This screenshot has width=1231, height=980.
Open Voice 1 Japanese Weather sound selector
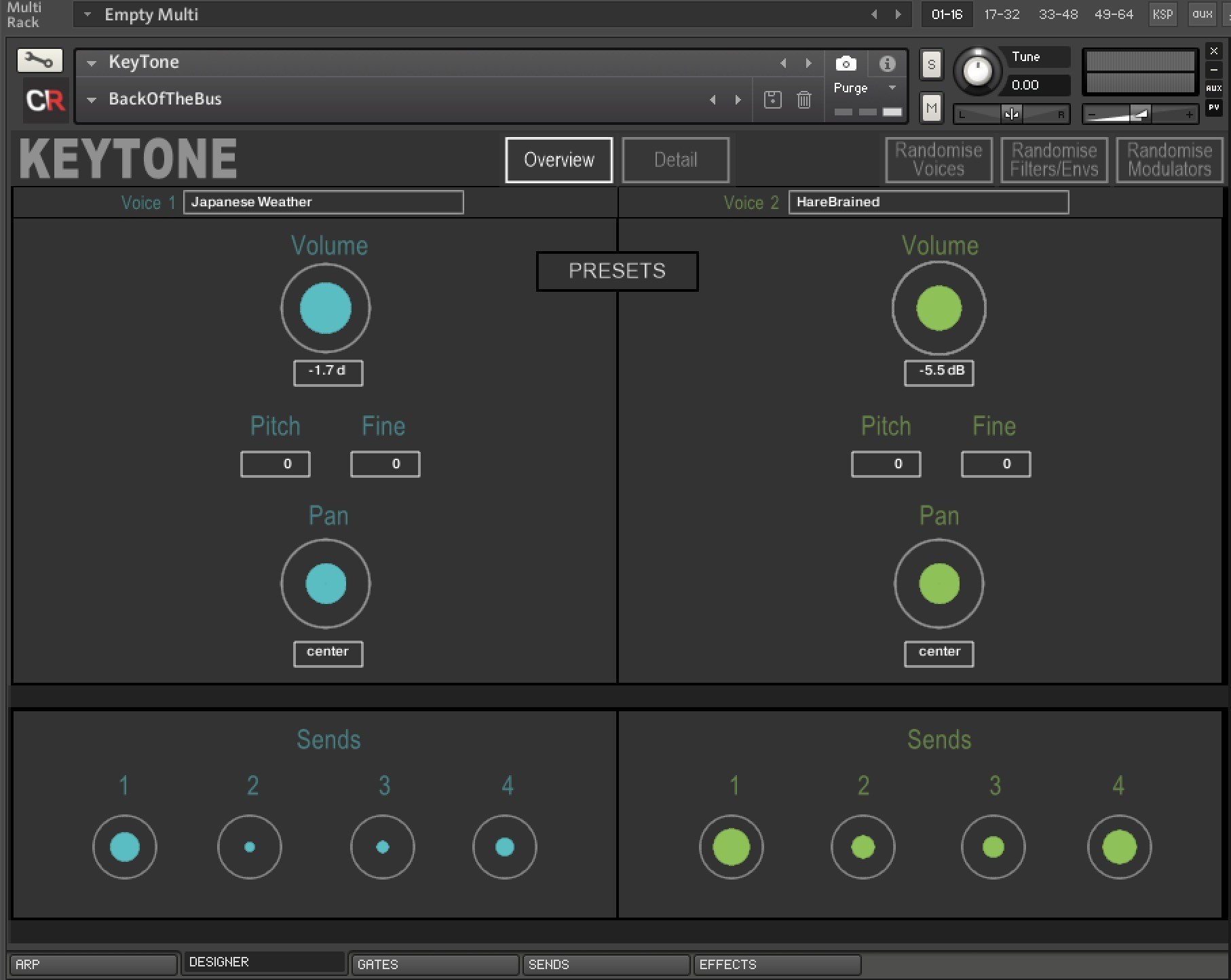coord(324,202)
